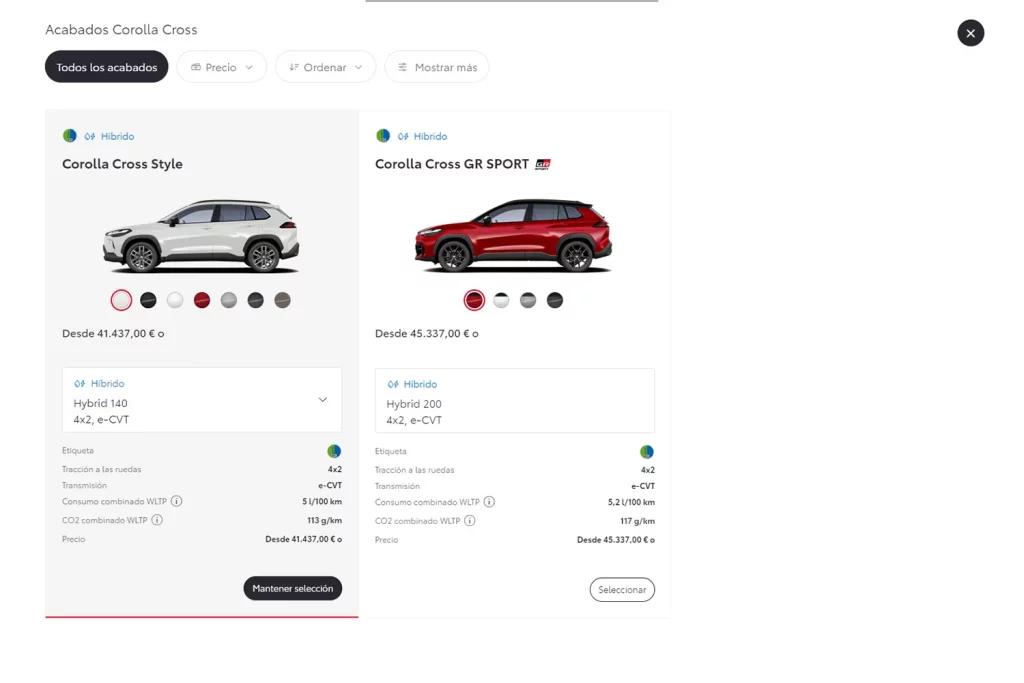Click the 5,2 l/100 km consumption value
The image size is (1024, 683).
point(631,502)
